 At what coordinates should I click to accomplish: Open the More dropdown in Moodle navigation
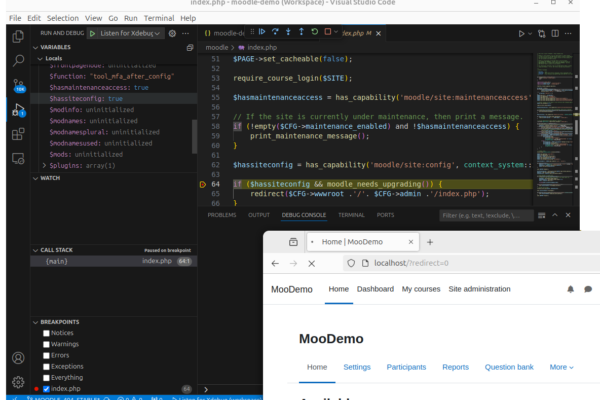click(x=561, y=367)
